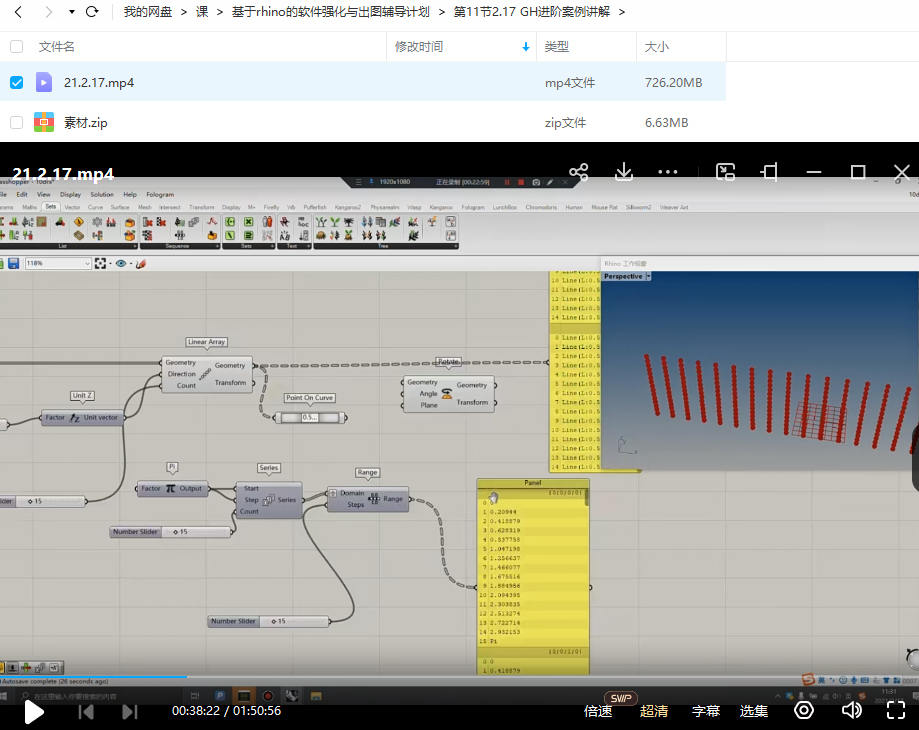
Task: Open the more options ellipsis menu
Action: click(x=668, y=172)
